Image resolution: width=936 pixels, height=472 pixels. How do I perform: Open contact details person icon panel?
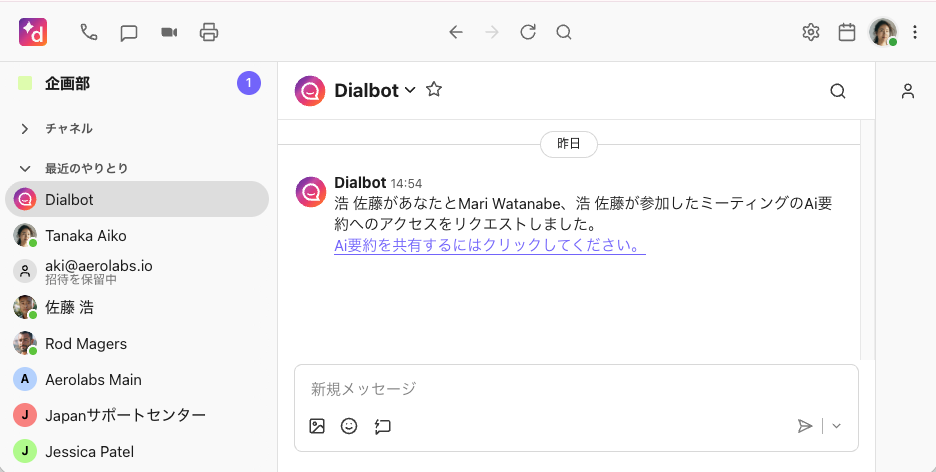pos(908,91)
